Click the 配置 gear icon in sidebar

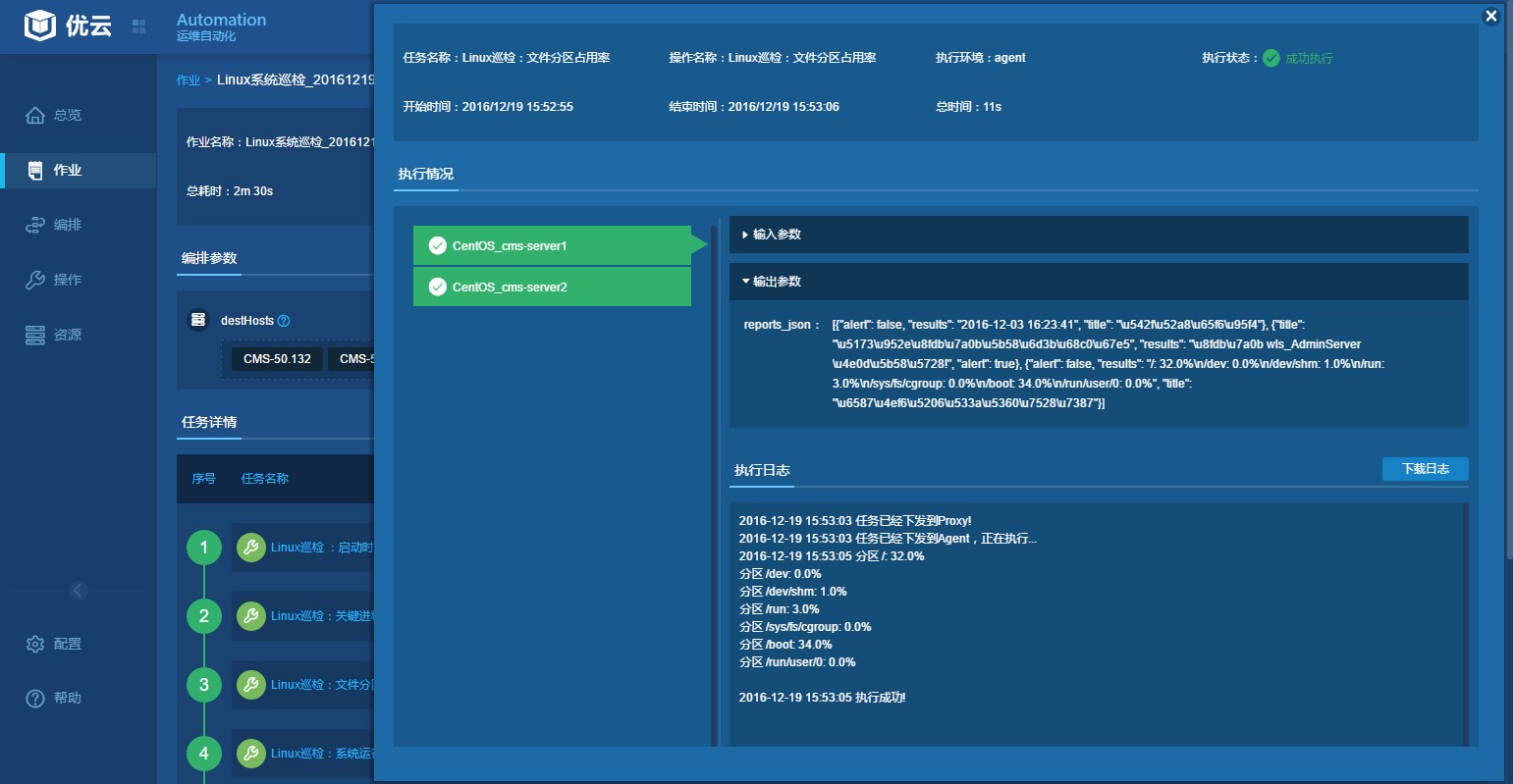35,644
